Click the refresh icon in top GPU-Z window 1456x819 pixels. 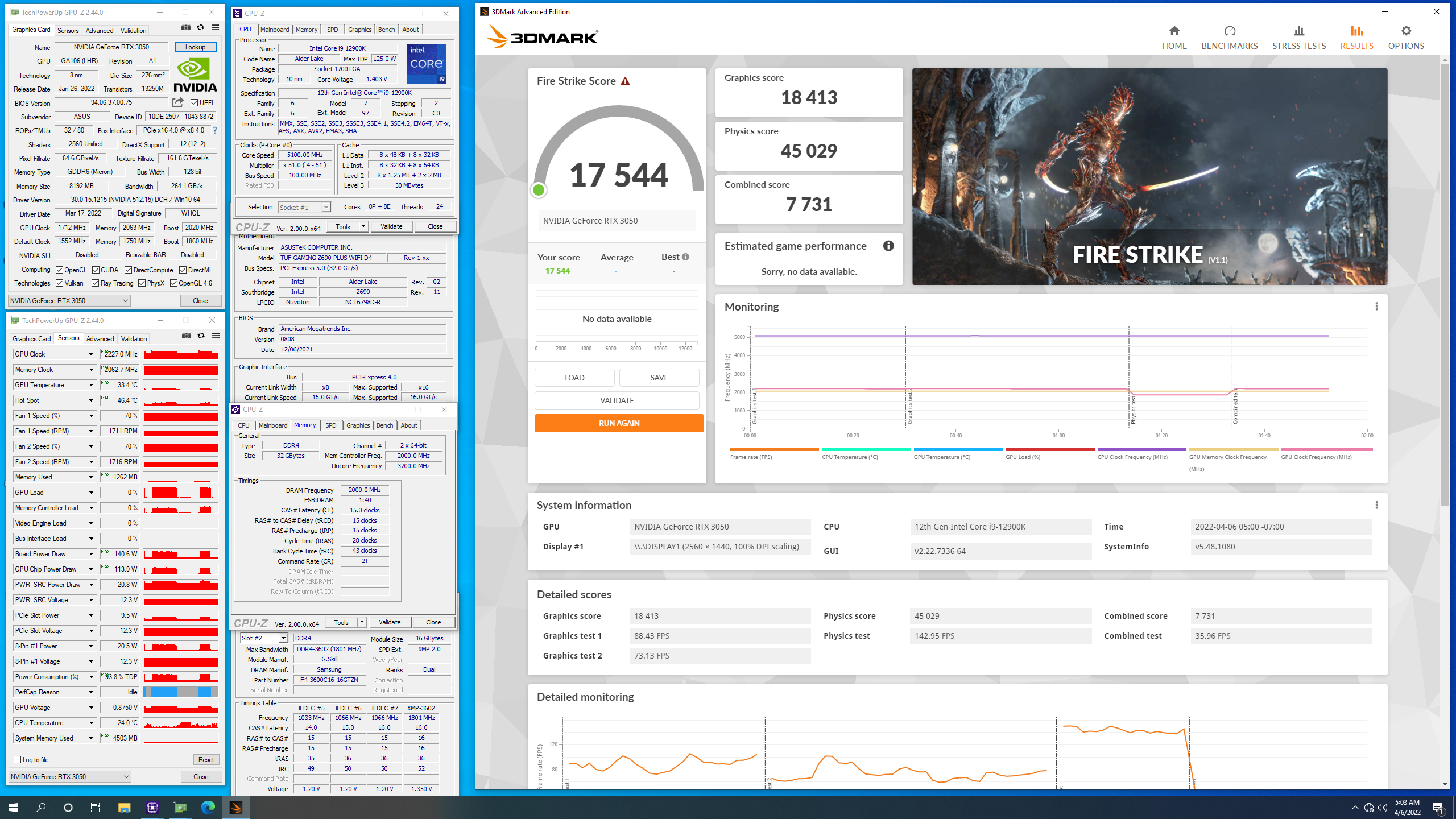201,27
